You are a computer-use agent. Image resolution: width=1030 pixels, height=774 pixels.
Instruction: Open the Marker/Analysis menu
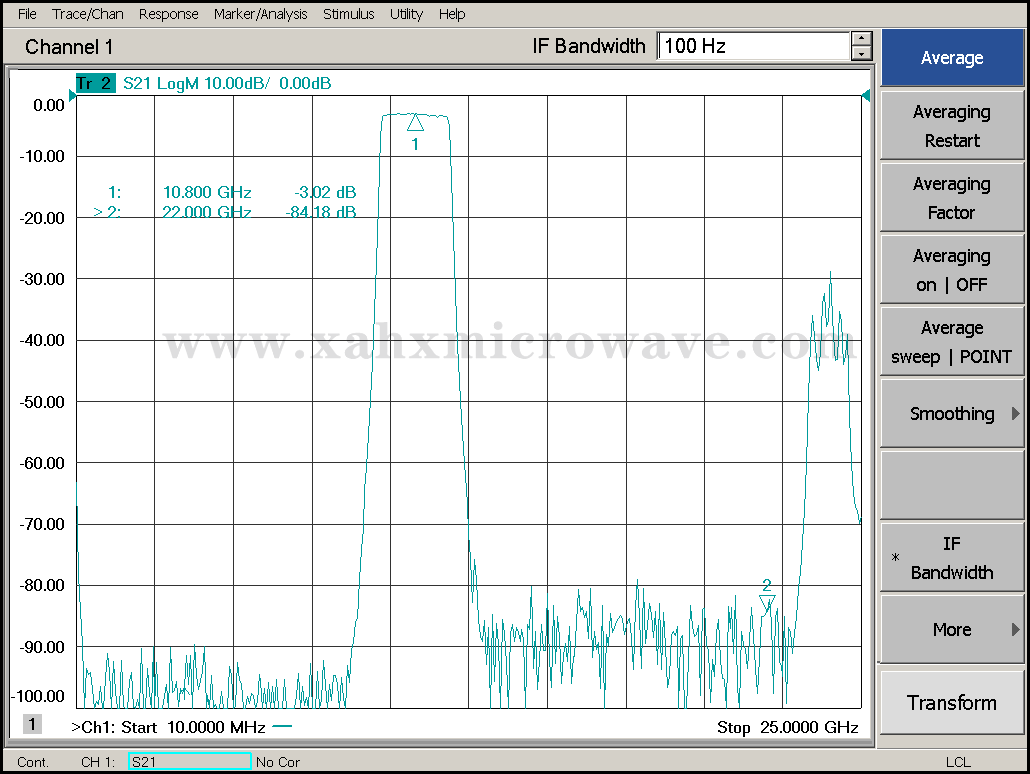tap(260, 14)
